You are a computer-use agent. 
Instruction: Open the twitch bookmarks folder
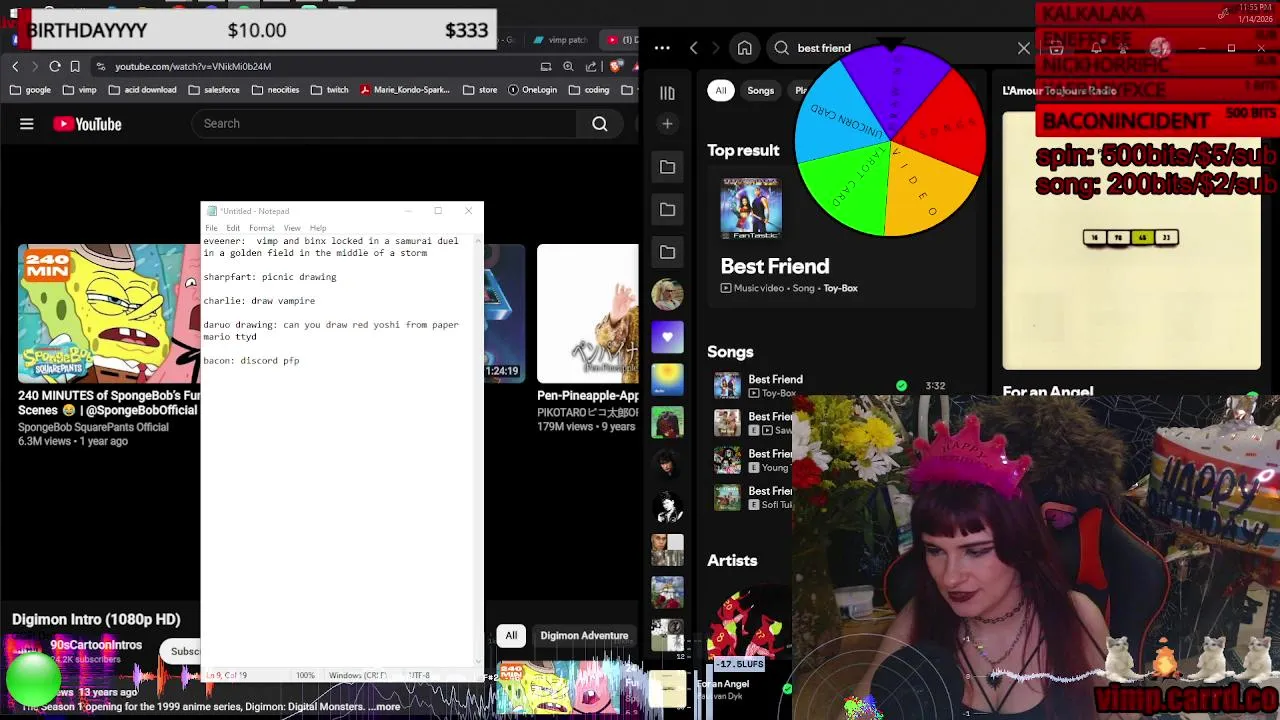(330, 89)
